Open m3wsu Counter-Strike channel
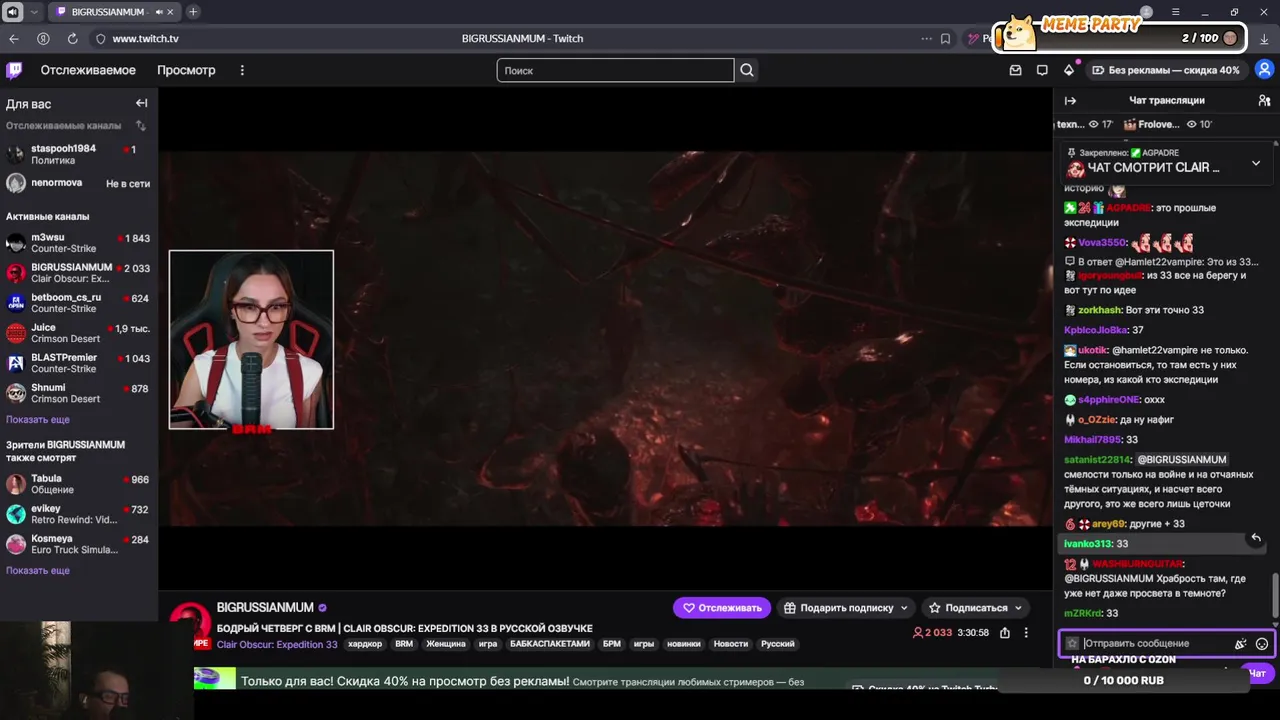 79,243
